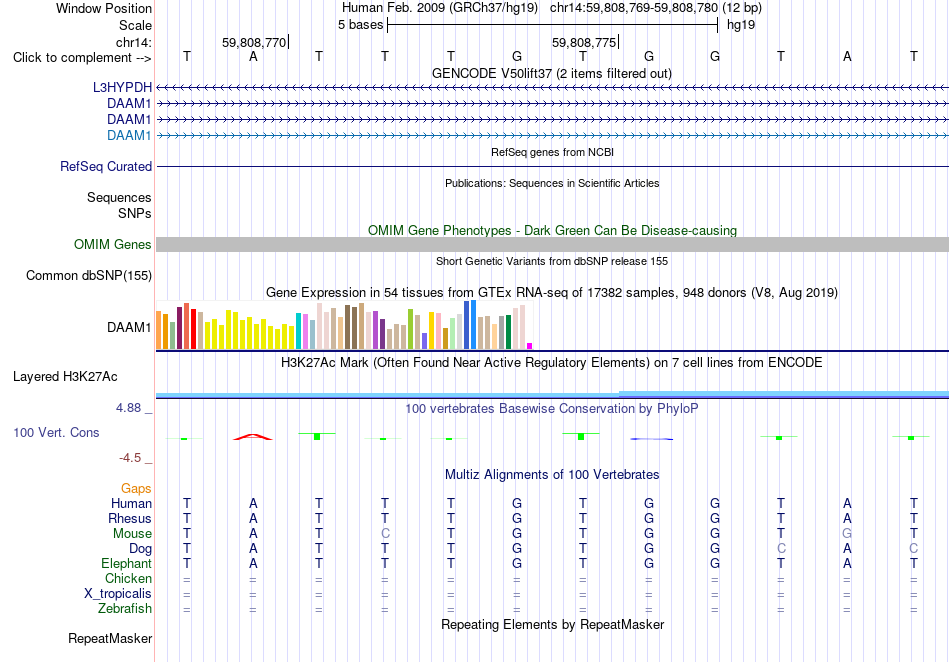Click 'Short Genetic Variants from dbSNP release 155'
This screenshot has height=662, width=950.
coord(552,261)
